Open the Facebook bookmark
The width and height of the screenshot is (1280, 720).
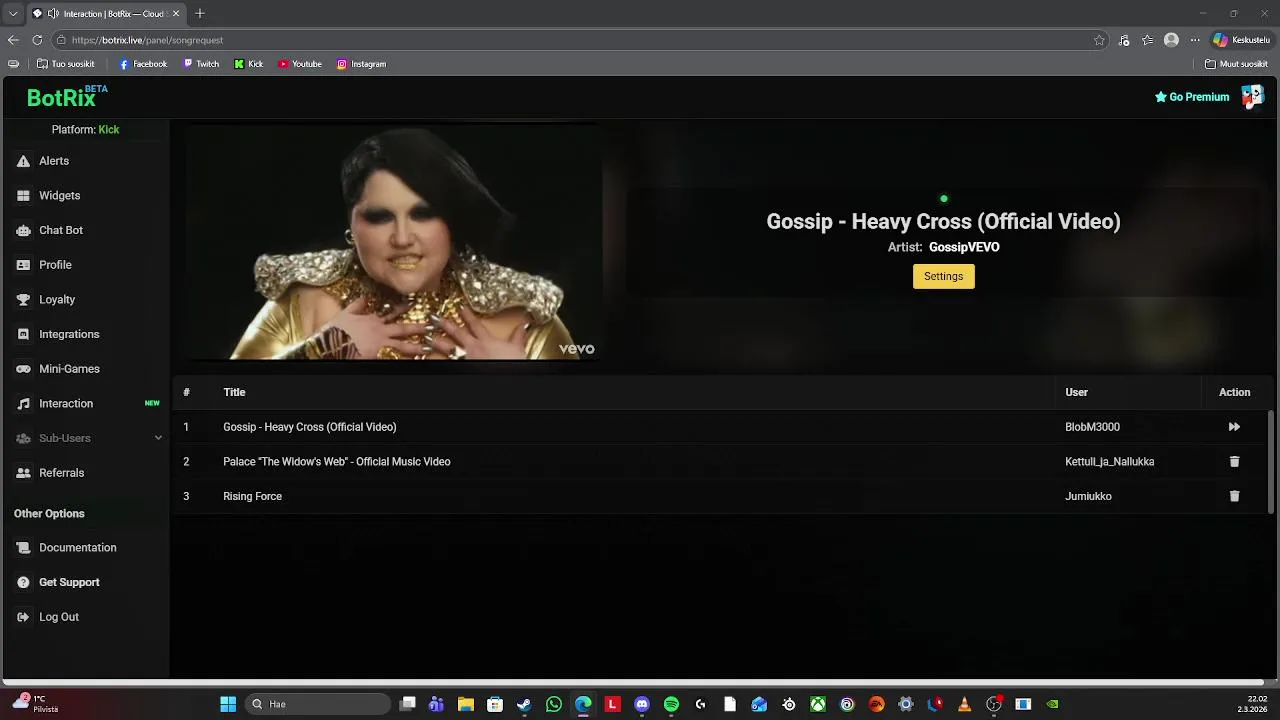point(143,64)
